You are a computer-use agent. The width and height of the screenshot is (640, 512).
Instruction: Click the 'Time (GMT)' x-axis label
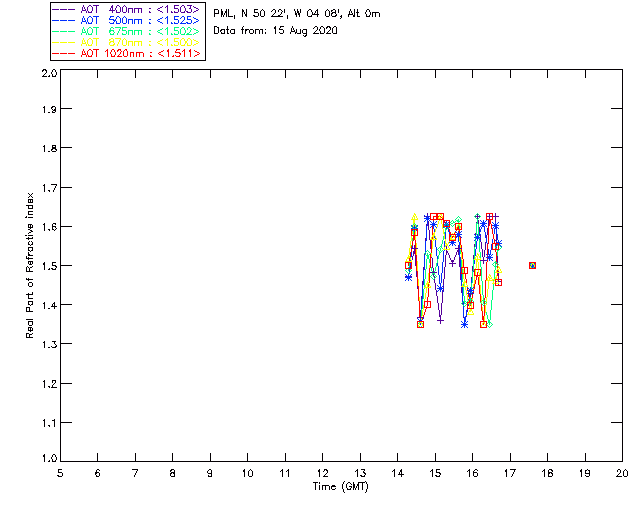coord(341,487)
